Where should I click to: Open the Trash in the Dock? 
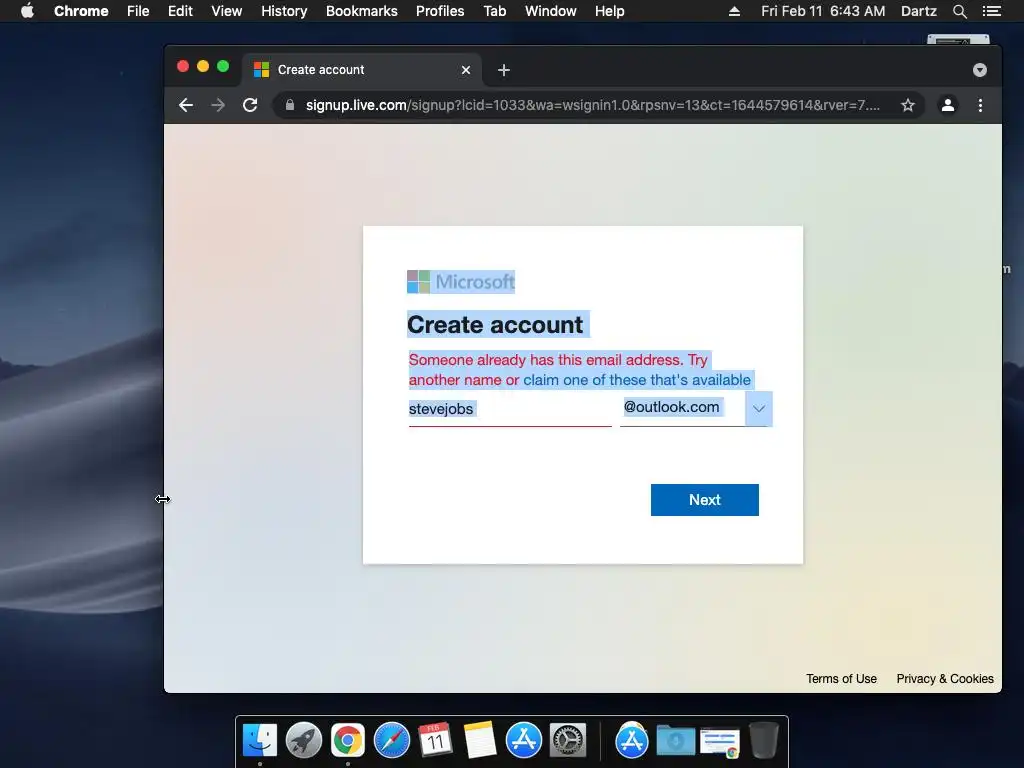[763, 741]
